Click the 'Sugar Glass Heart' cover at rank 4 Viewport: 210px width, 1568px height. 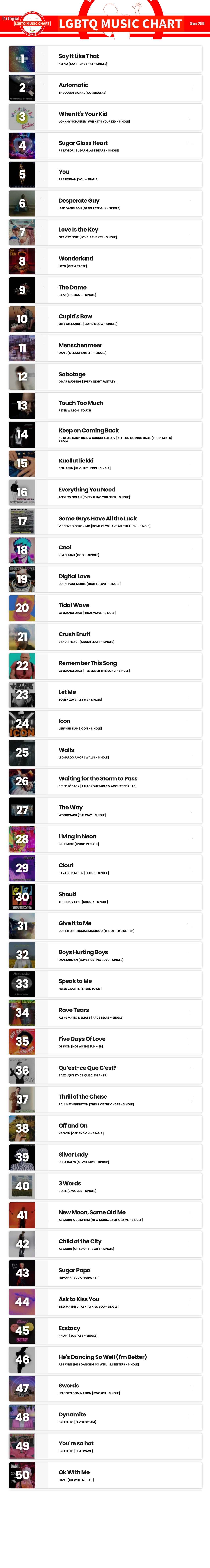pyautogui.click(x=22, y=146)
